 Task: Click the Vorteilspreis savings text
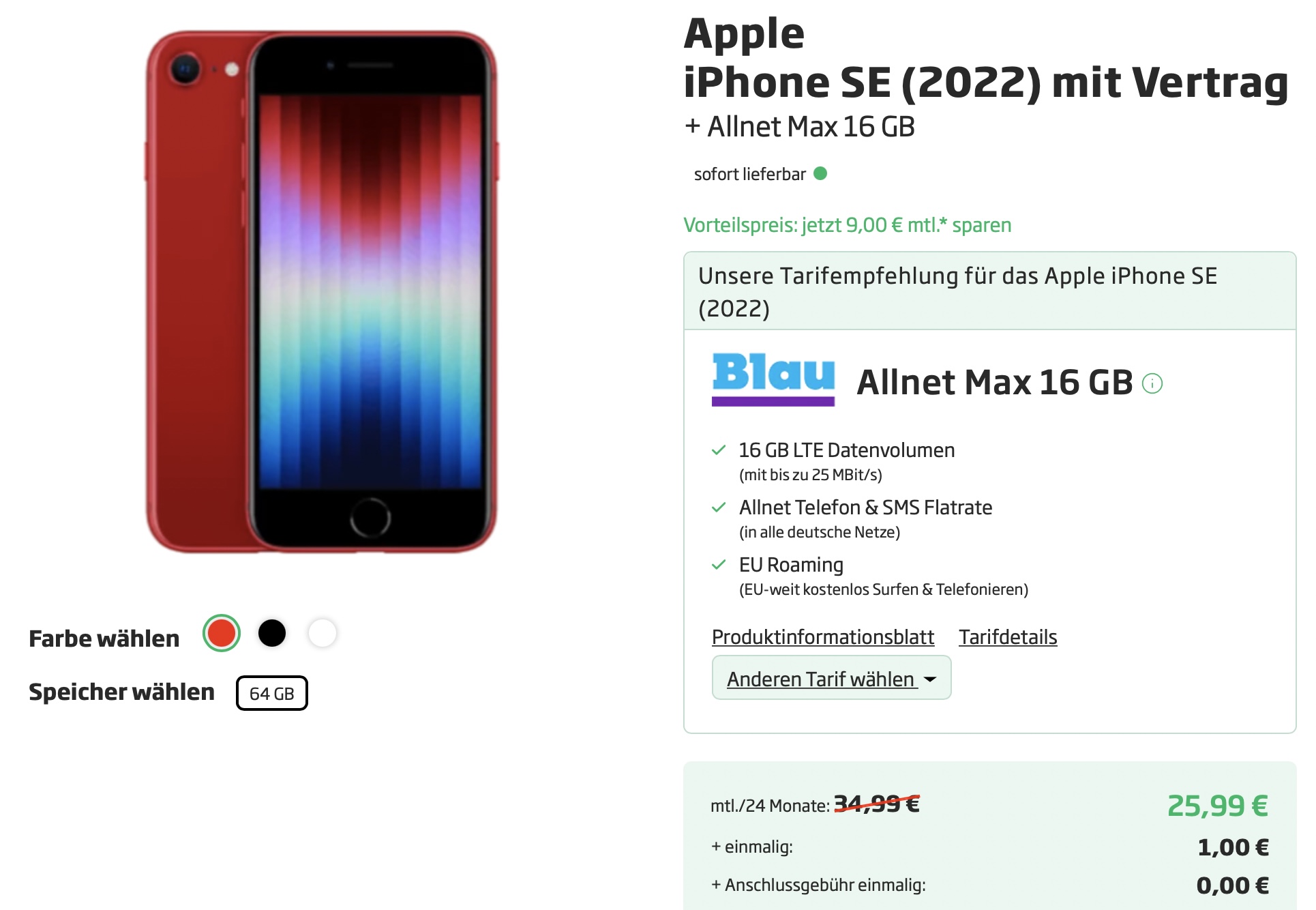(848, 225)
